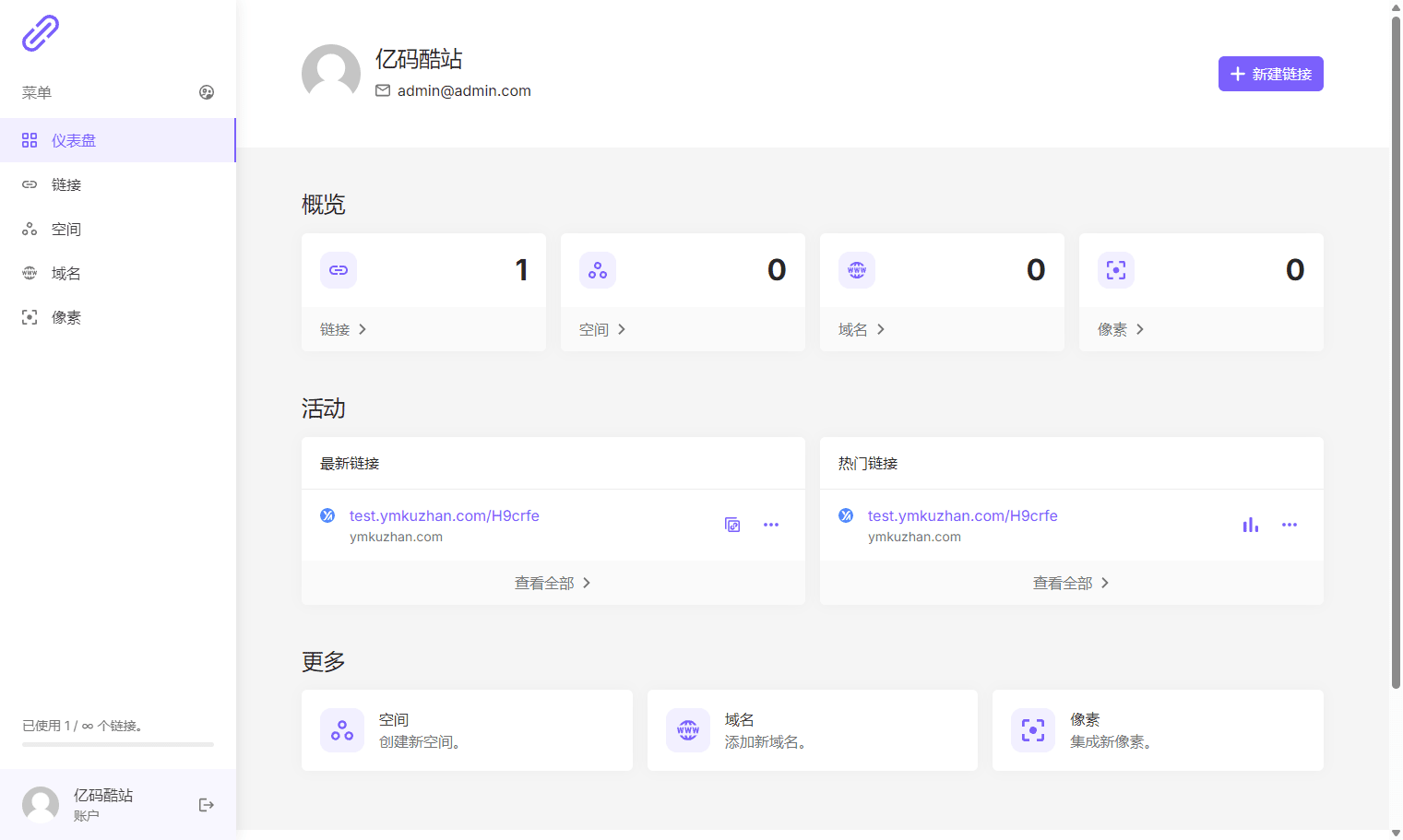Open the test.ymkuzhan.com/H9crfe link under 热门链接
This screenshot has width=1403, height=840.
coord(963,515)
